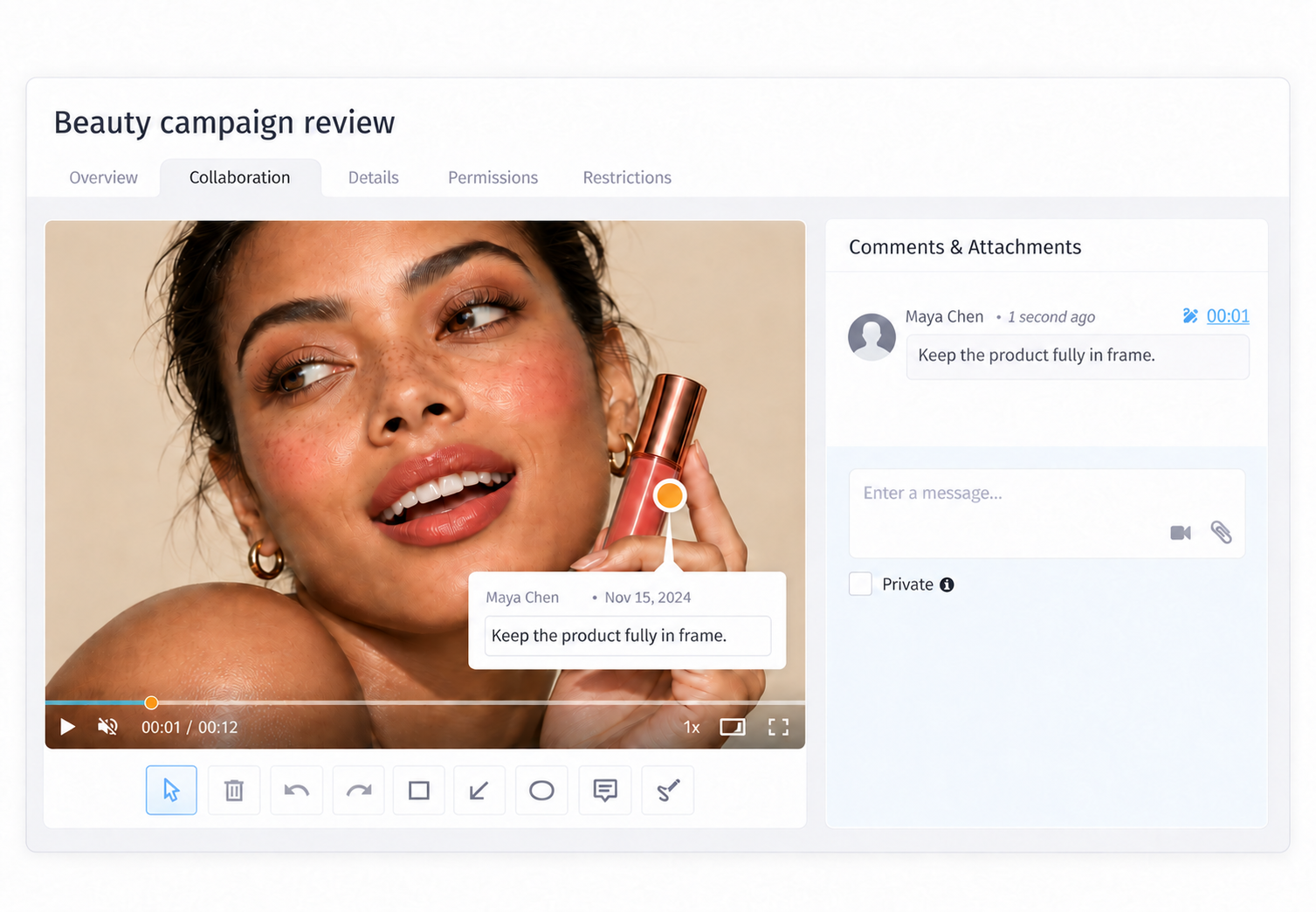View the Restrictions tab
The width and height of the screenshot is (1316, 912).
(x=627, y=177)
